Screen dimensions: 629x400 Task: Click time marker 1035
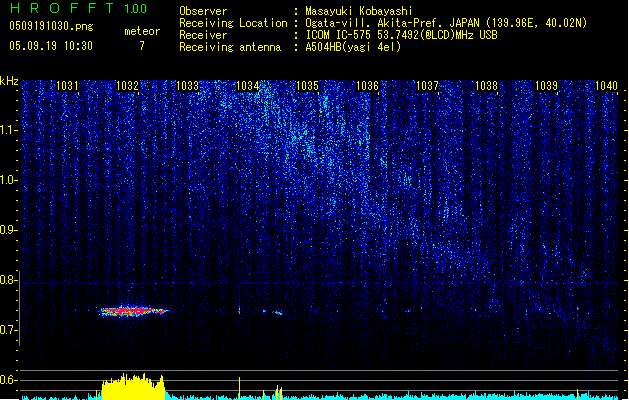tap(307, 85)
